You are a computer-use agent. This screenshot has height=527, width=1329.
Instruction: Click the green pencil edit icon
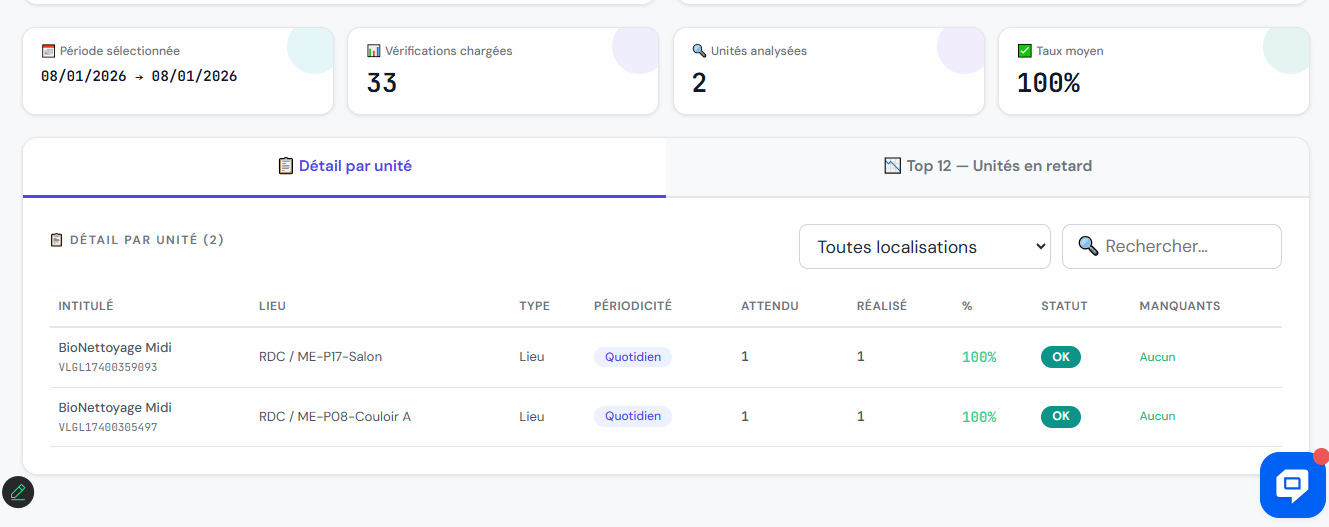tap(18, 492)
